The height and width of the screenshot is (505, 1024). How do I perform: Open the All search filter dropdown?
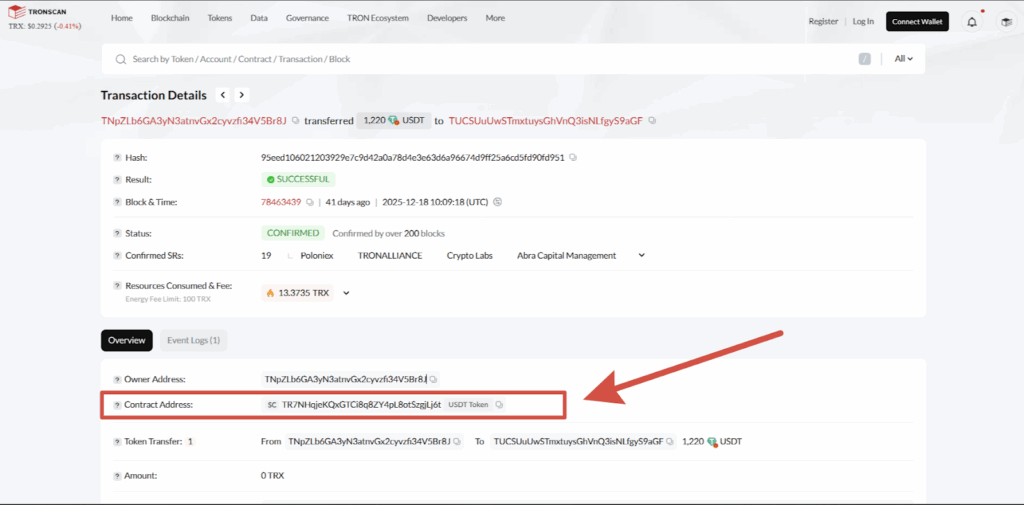tap(903, 59)
